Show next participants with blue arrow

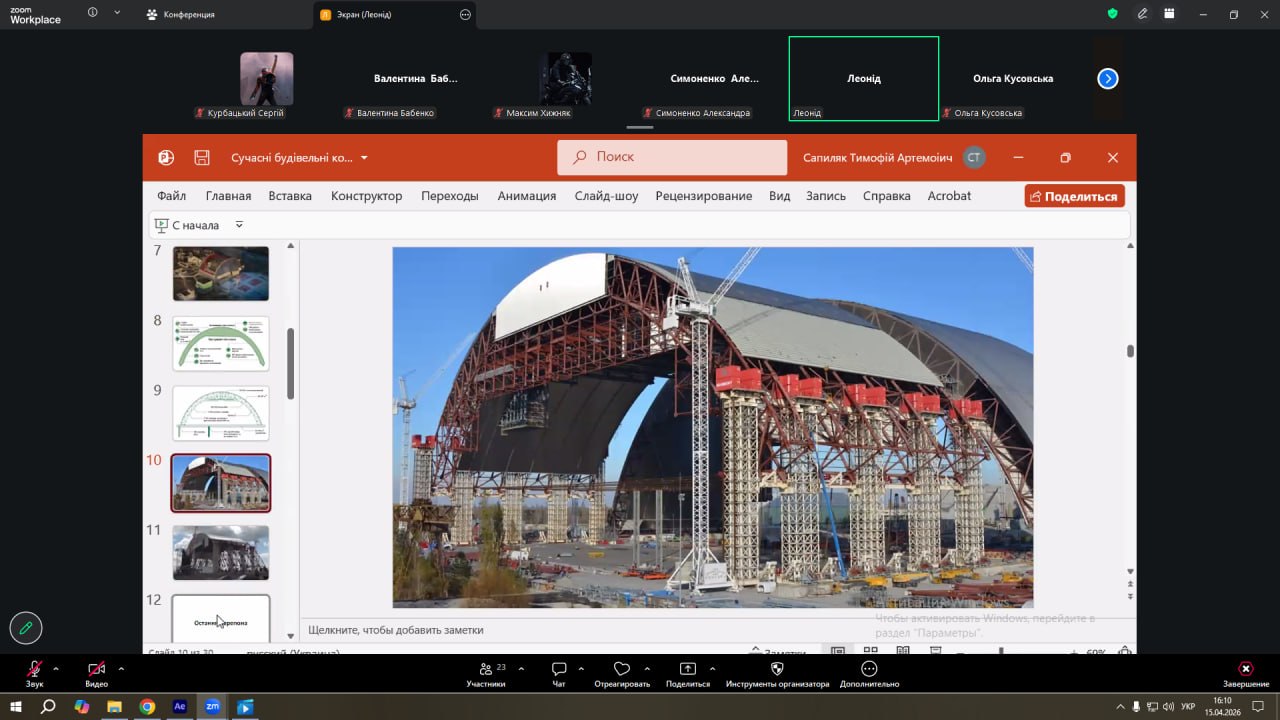click(1107, 79)
